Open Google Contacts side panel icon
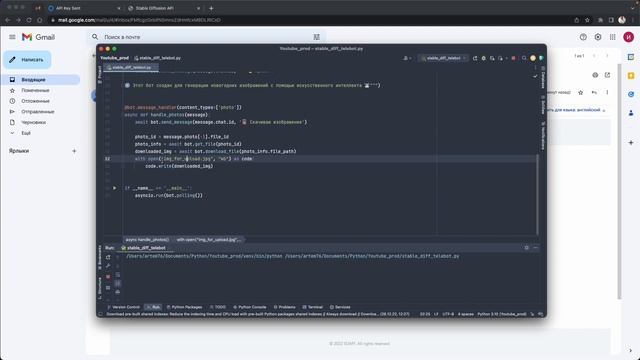This screenshot has height=360, width=640. coord(631,113)
